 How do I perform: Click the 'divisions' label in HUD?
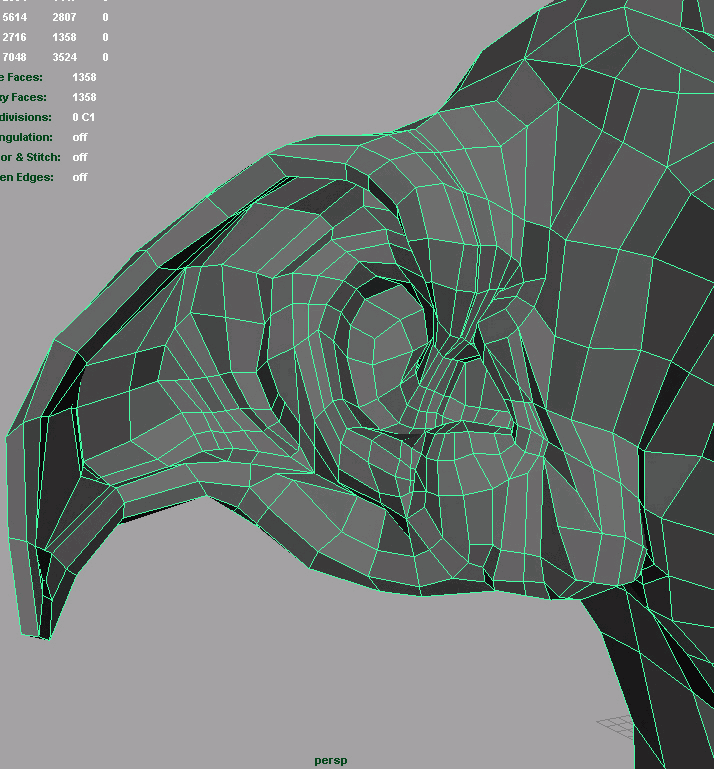click(x=25, y=117)
